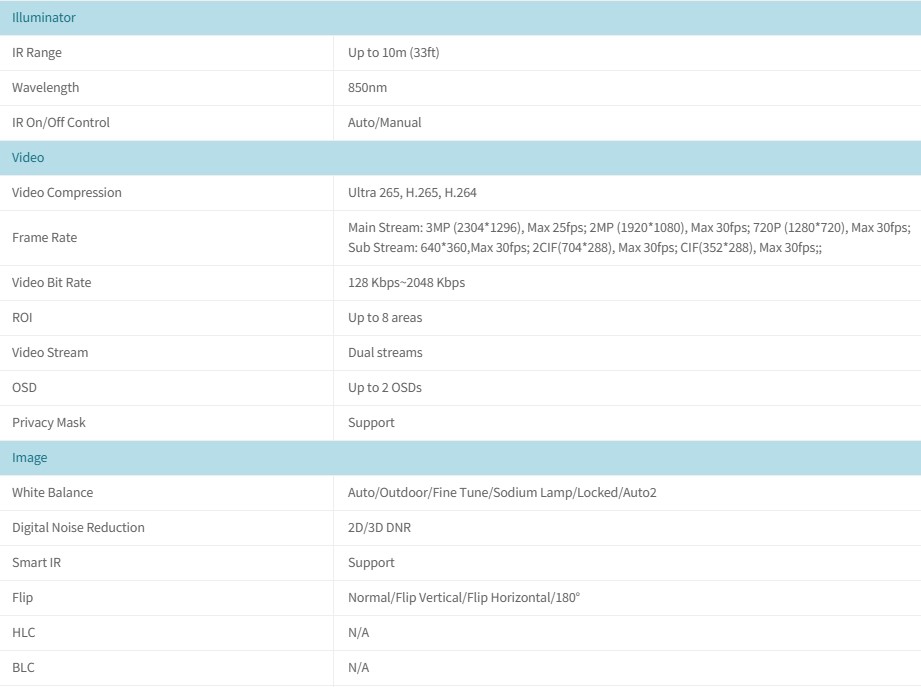
Task: Click 'Ultra 265, H.265, H.264' value
Action: tap(419, 193)
